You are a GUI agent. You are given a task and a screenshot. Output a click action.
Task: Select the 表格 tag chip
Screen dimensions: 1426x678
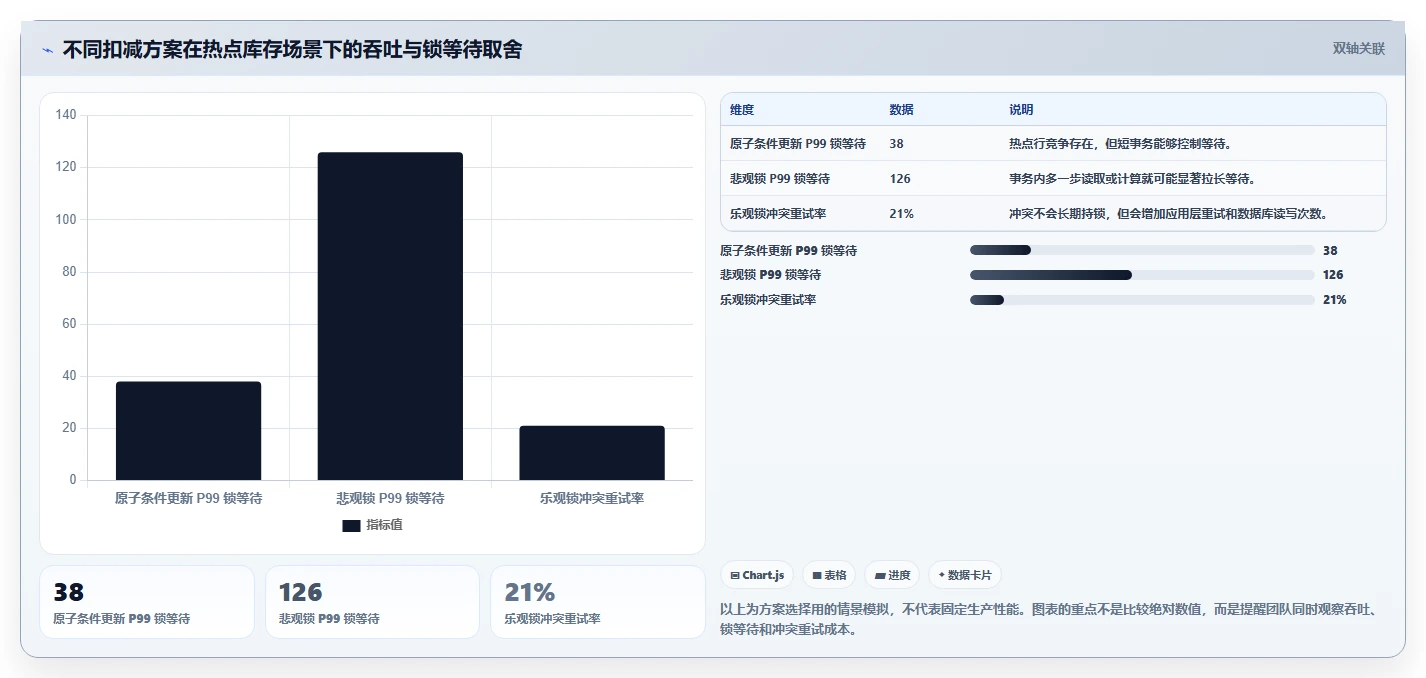click(x=830, y=575)
